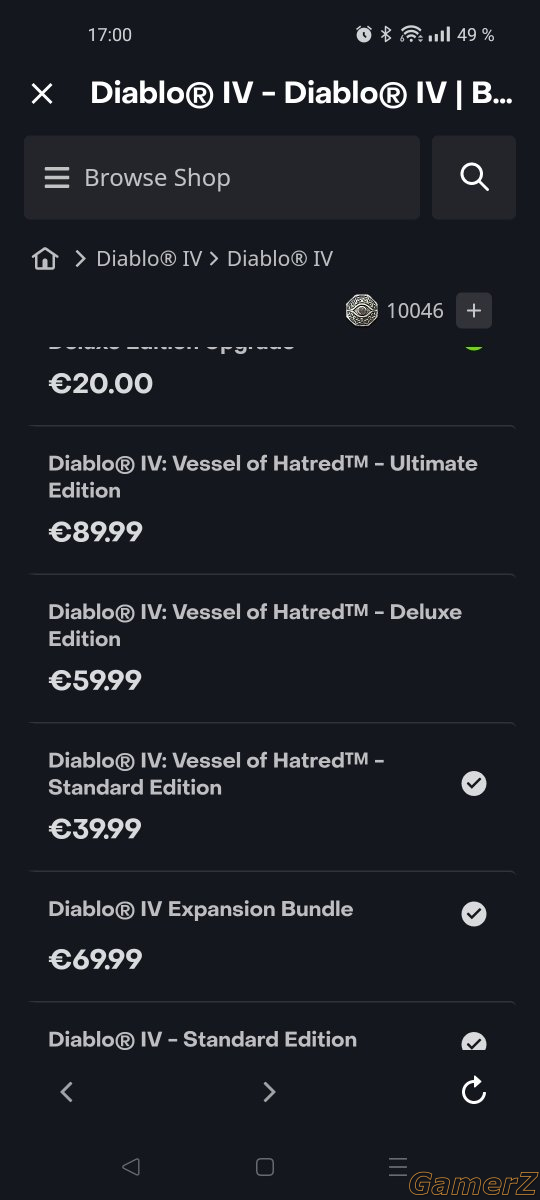Go to shop home via house icon
Screen dimensions: 540x1200
coord(45,259)
